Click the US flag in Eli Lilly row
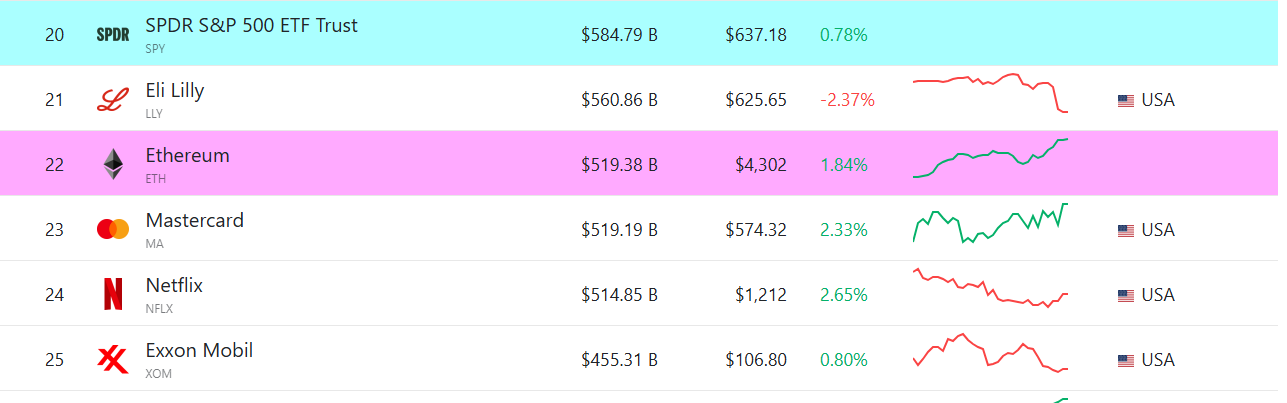 click(1126, 101)
